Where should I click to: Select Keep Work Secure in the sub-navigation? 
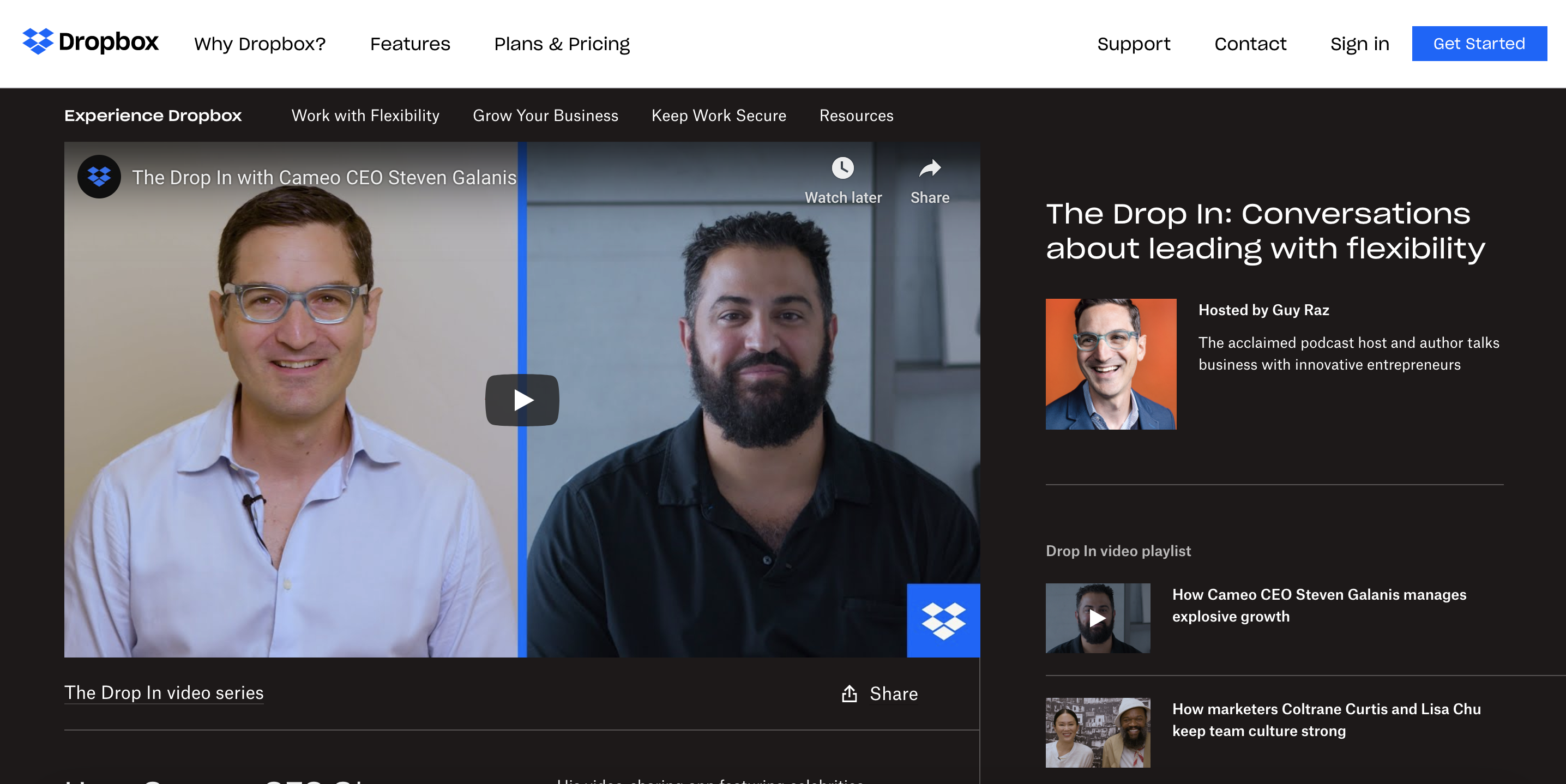(x=719, y=116)
